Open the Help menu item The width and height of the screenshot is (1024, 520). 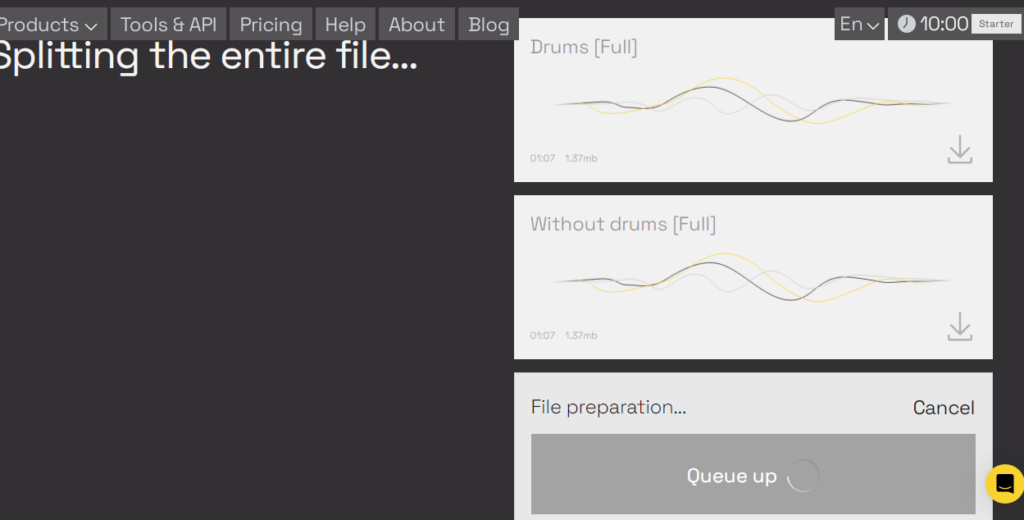[x=345, y=24]
